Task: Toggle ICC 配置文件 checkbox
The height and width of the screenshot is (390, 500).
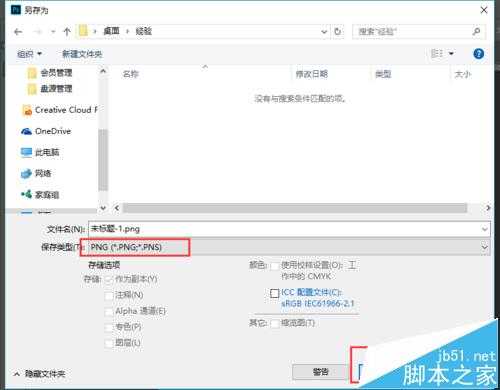Action: [x=274, y=293]
